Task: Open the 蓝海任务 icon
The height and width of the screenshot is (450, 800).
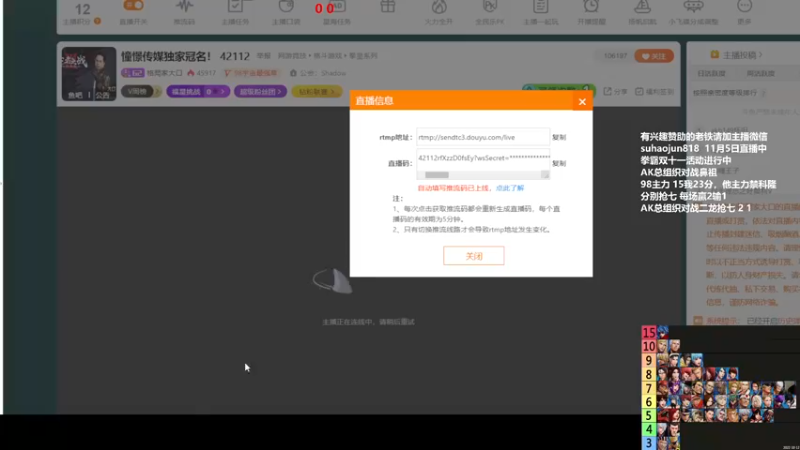Action: tap(337, 7)
